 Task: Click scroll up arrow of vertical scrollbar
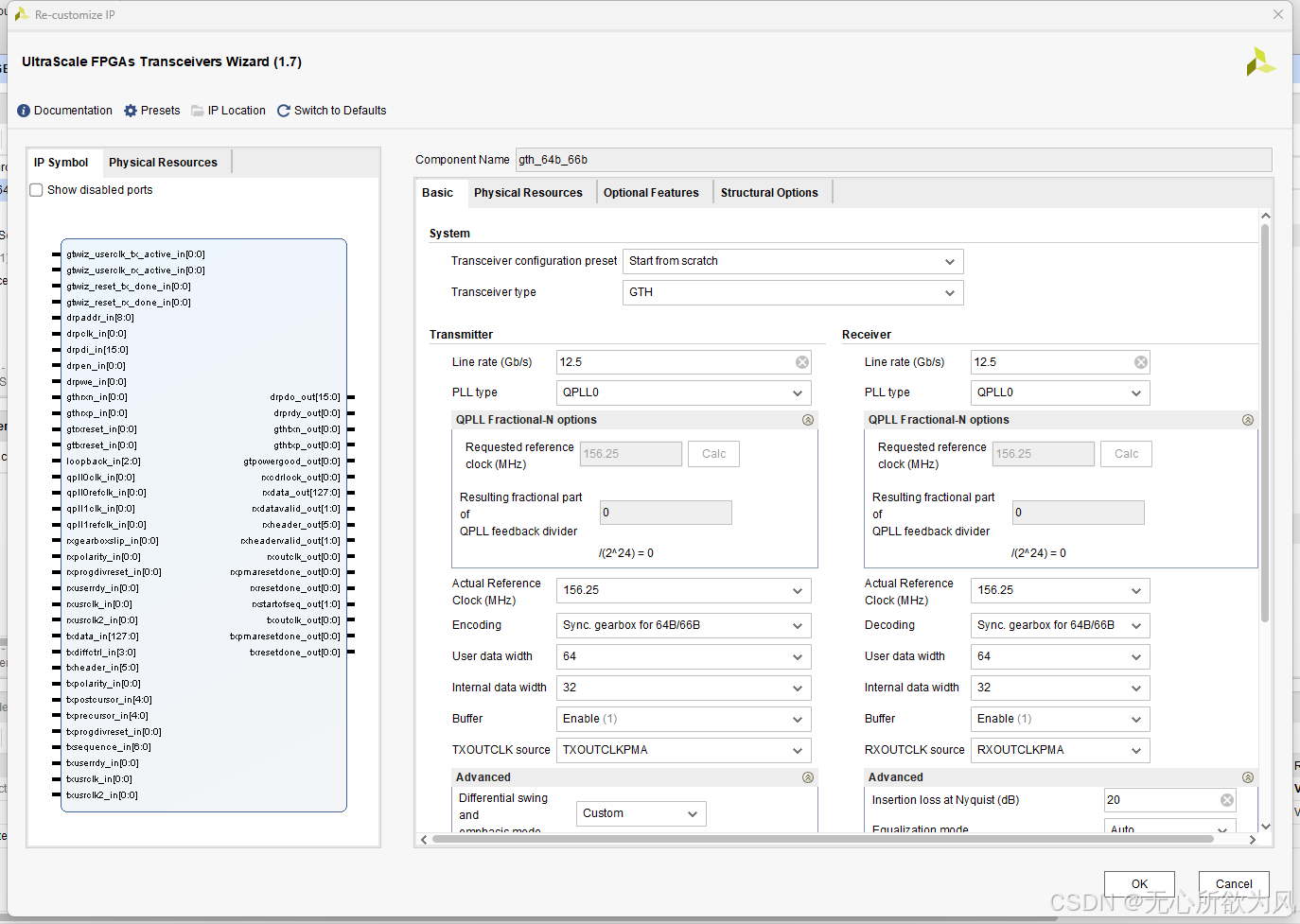pos(1265,217)
